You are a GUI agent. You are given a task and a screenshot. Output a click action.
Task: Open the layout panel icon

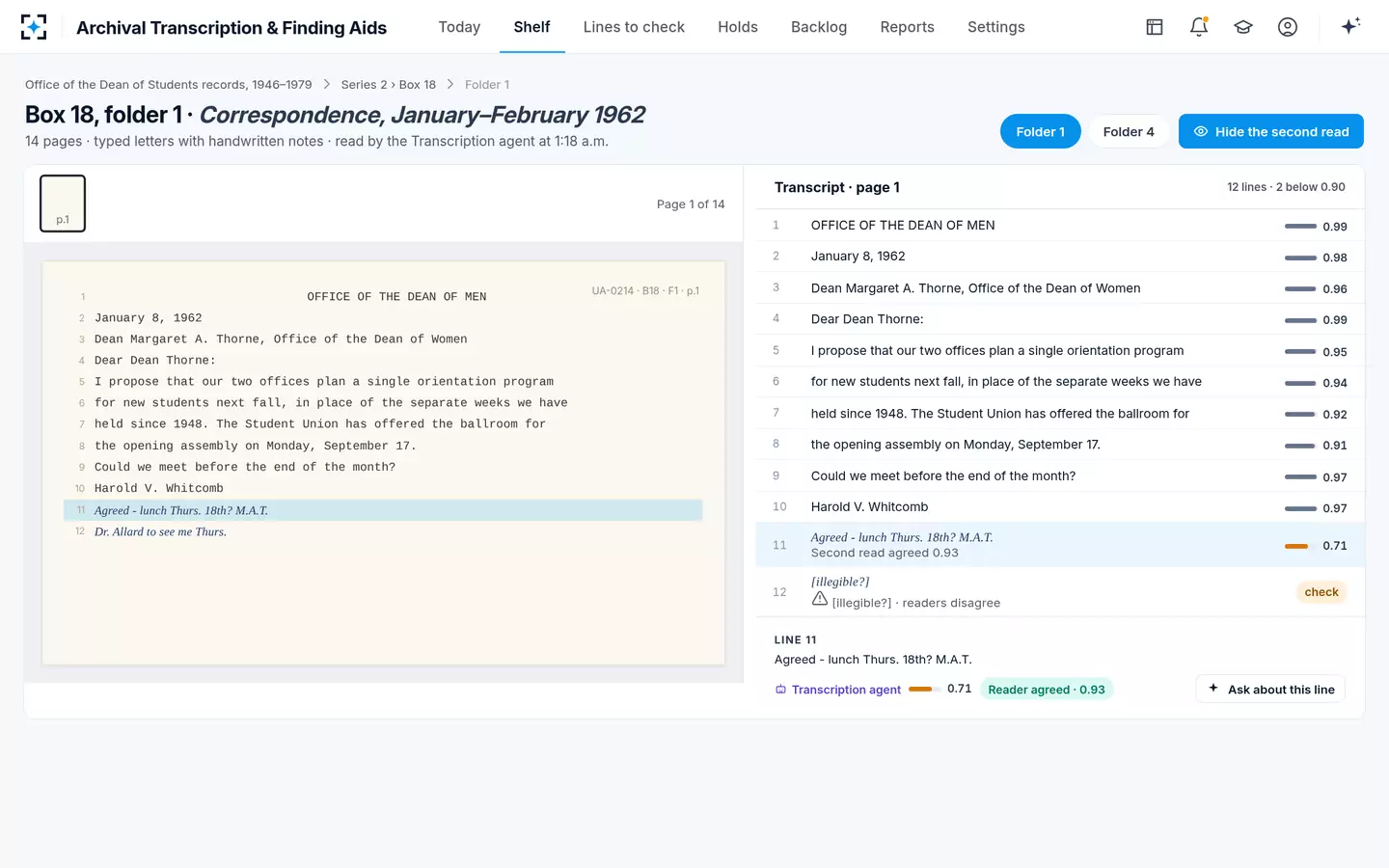(x=1155, y=27)
